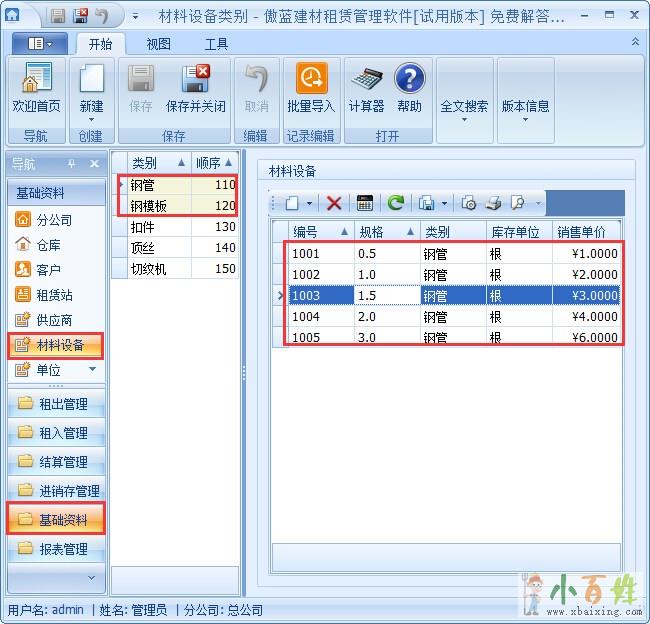Viewport: 650px width, 624px height.
Task: Select 供应商 in the navigation list
Action: tap(54, 320)
